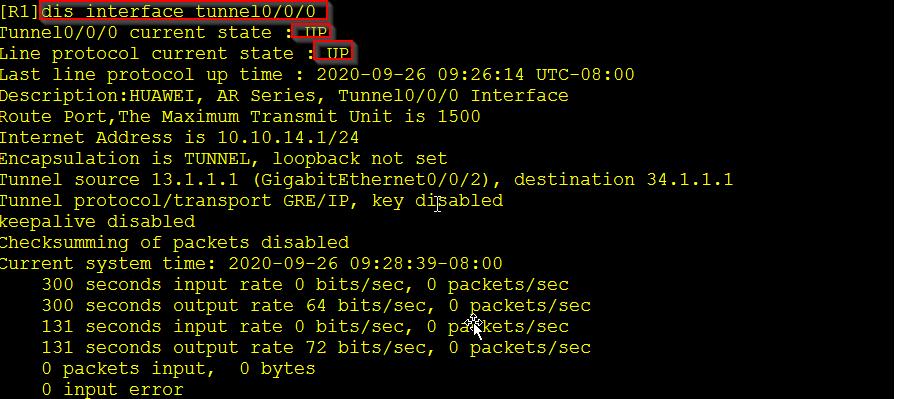Click the current system time 09:28:39-08:00
Viewport: 906px width, 399px height.
(x=426, y=264)
